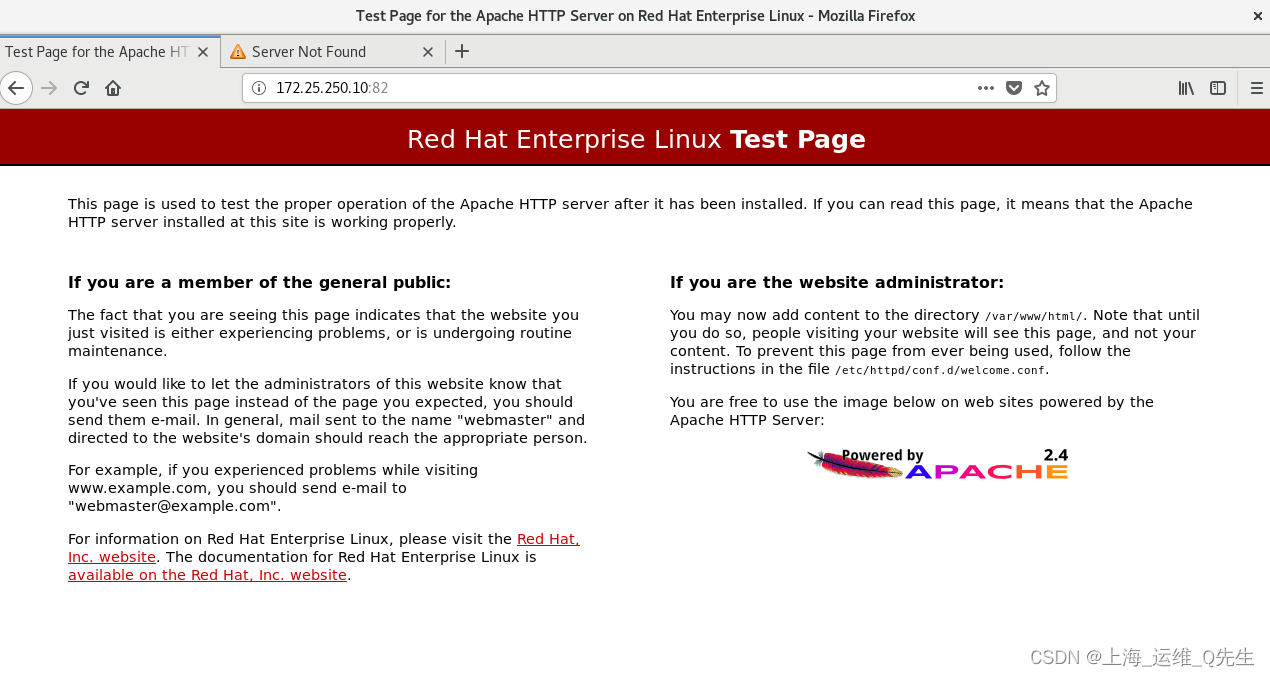
Task: Click the www.example.com text
Action: pos(139,488)
